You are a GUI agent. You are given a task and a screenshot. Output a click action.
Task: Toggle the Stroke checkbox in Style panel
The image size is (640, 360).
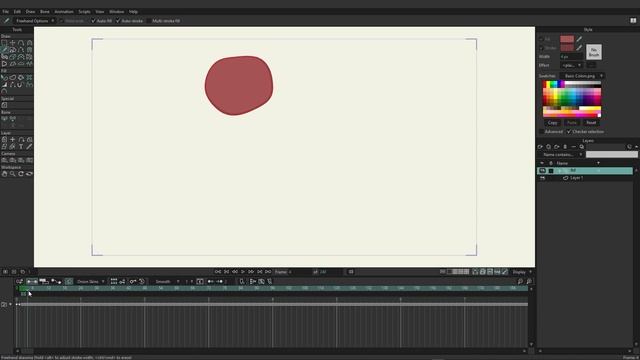coord(541,48)
